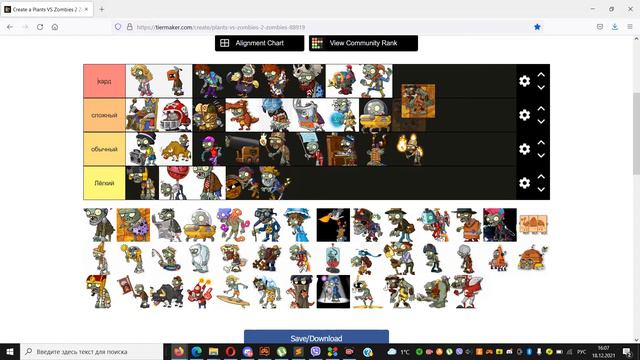Select the blue bonnet lady zombie
640x360 pixels.
(x=300, y=225)
